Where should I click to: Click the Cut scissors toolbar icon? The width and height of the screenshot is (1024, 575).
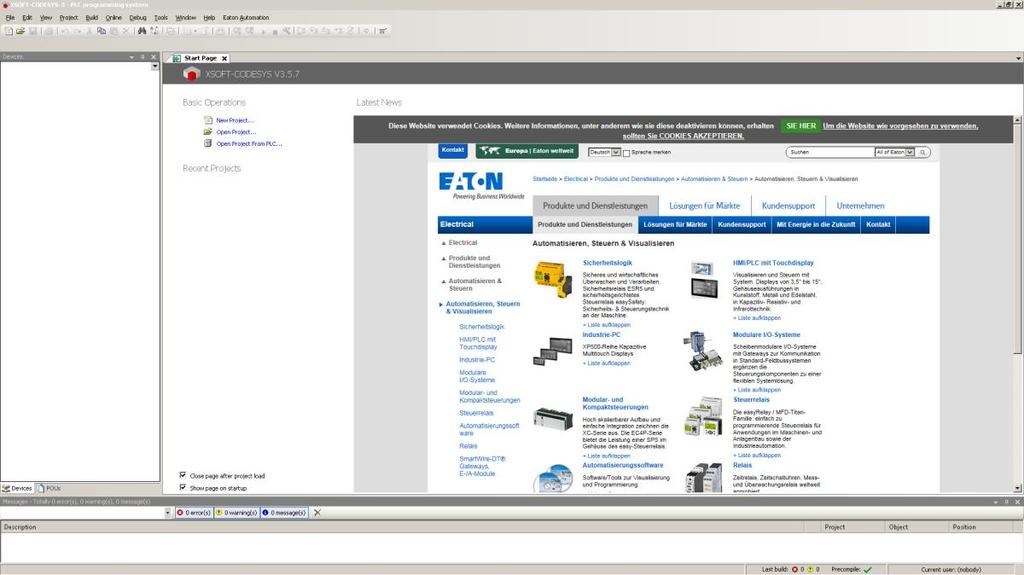click(89, 31)
